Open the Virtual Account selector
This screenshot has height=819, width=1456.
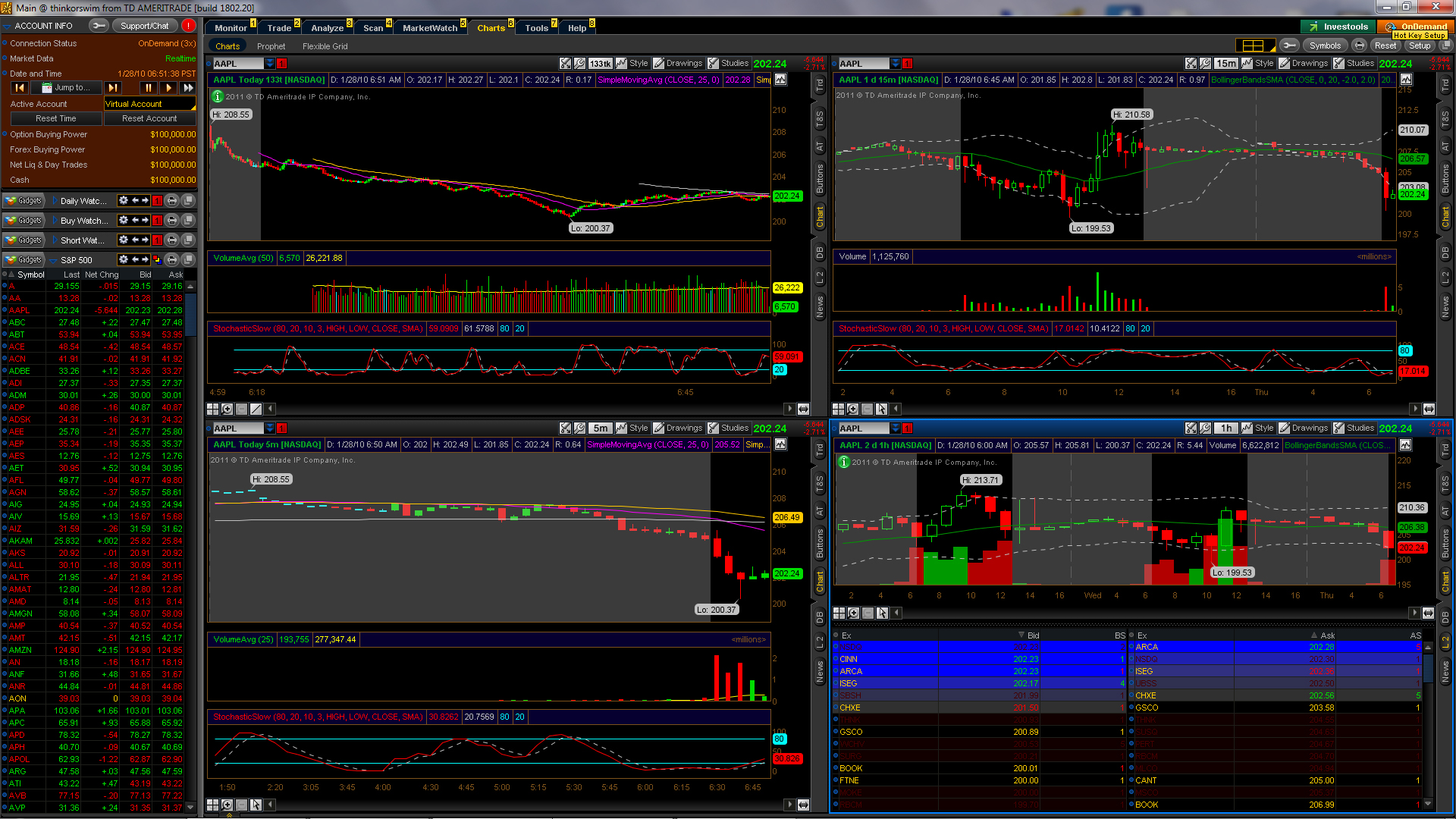(x=149, y=104)
